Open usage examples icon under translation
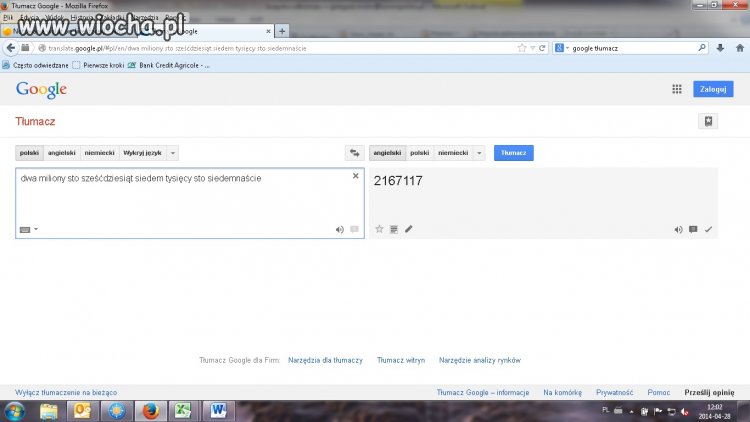This screenshot has height=422, width=750. 693,230
